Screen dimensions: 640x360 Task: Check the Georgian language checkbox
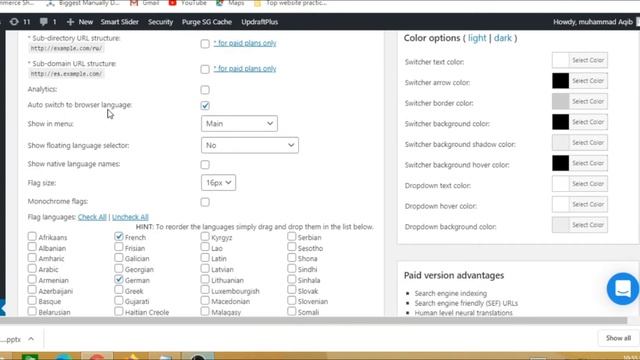(118, 268)
